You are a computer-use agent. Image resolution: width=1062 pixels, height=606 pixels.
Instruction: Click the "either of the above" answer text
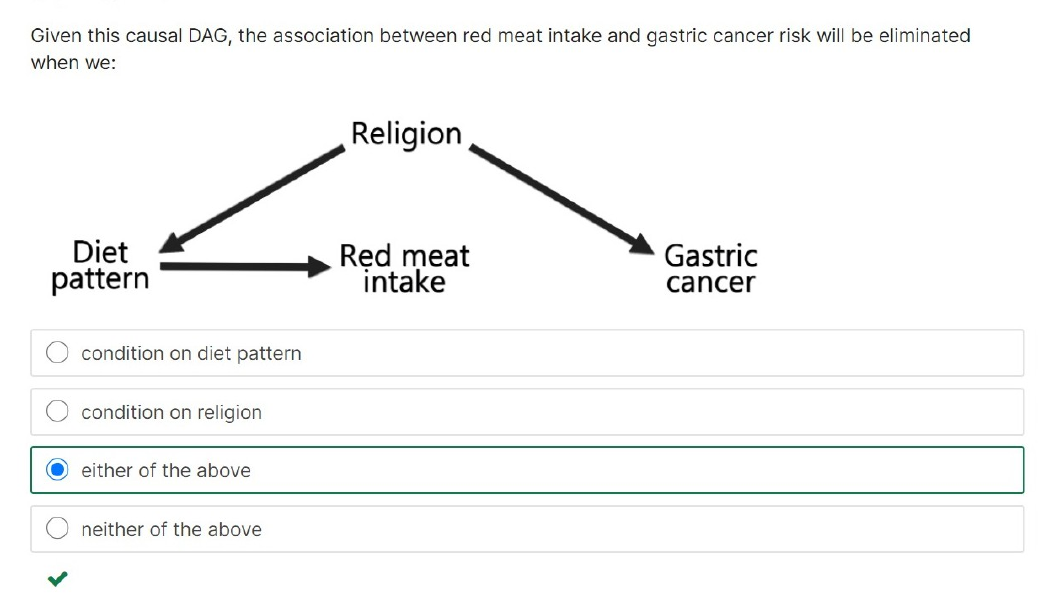[x=166, y=471]
